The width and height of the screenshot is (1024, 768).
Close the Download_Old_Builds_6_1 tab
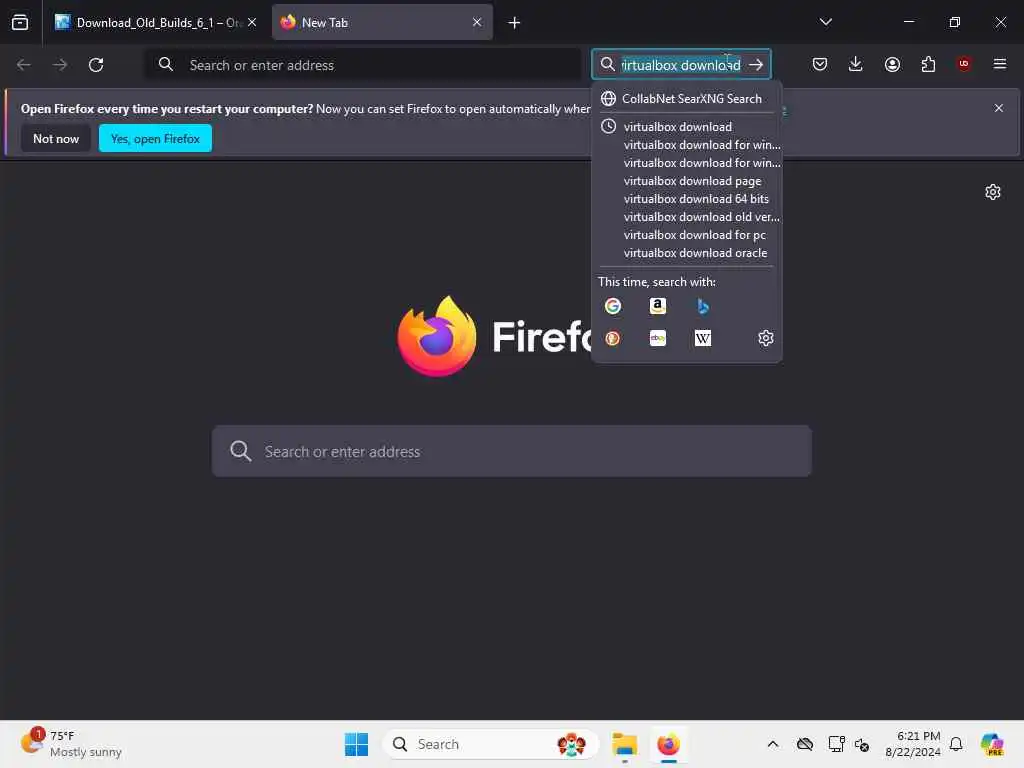(x=252, y=22)
